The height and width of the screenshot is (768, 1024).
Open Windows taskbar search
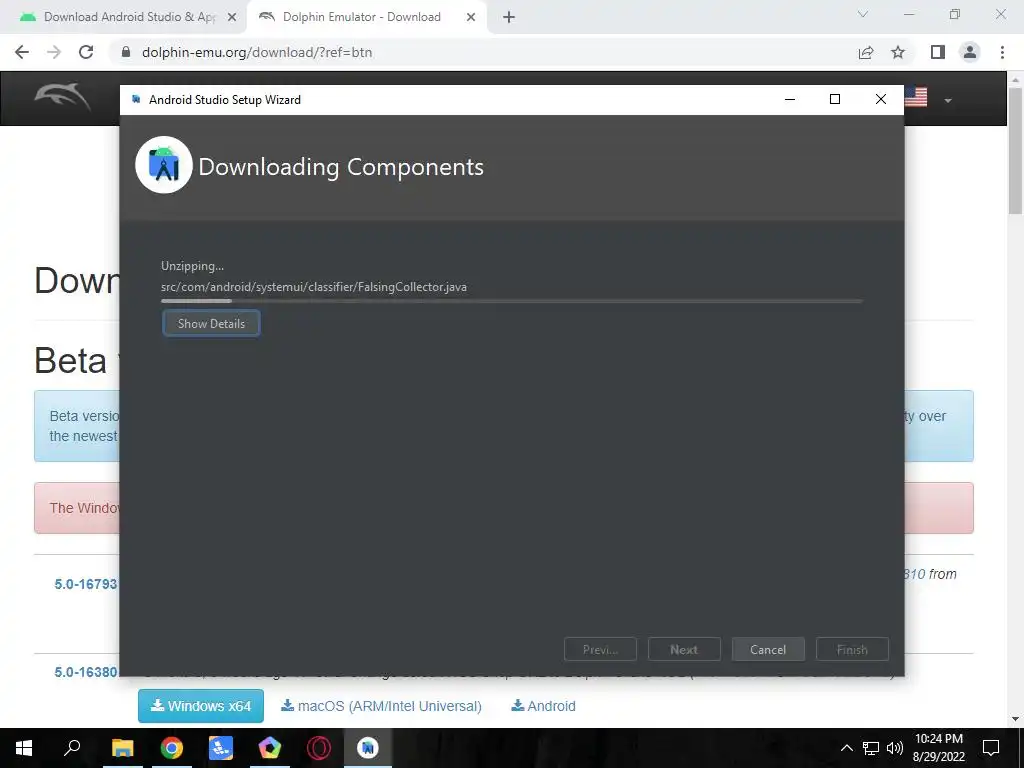pyautogui.click(x=72, y=748)
